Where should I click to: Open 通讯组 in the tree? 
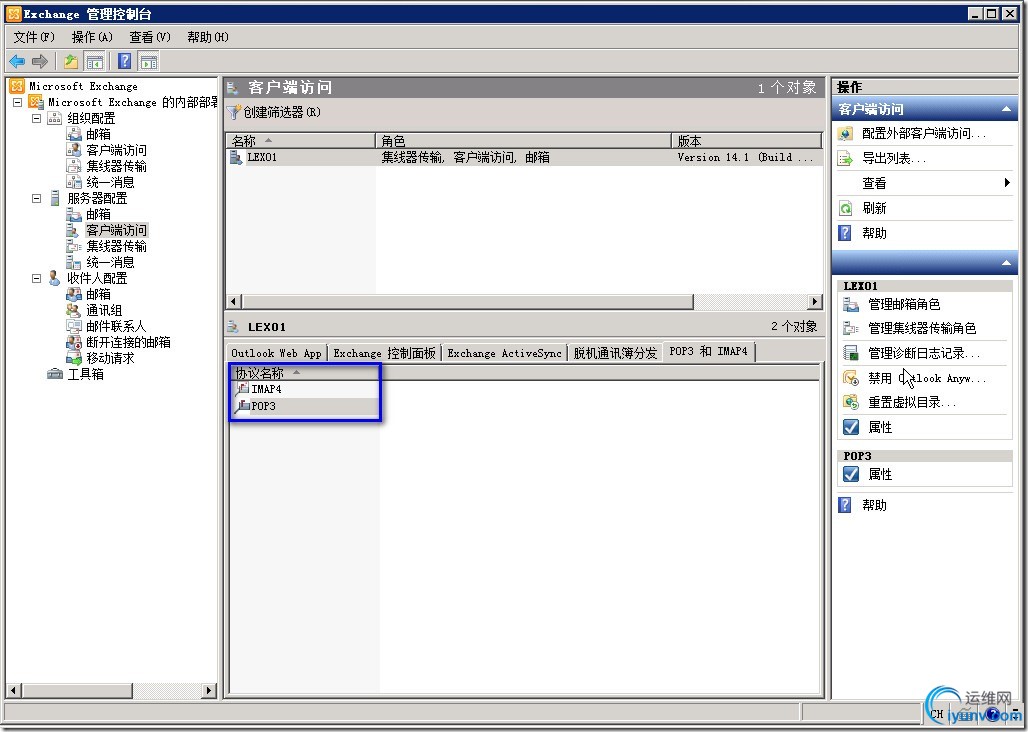tap(104, 310)
